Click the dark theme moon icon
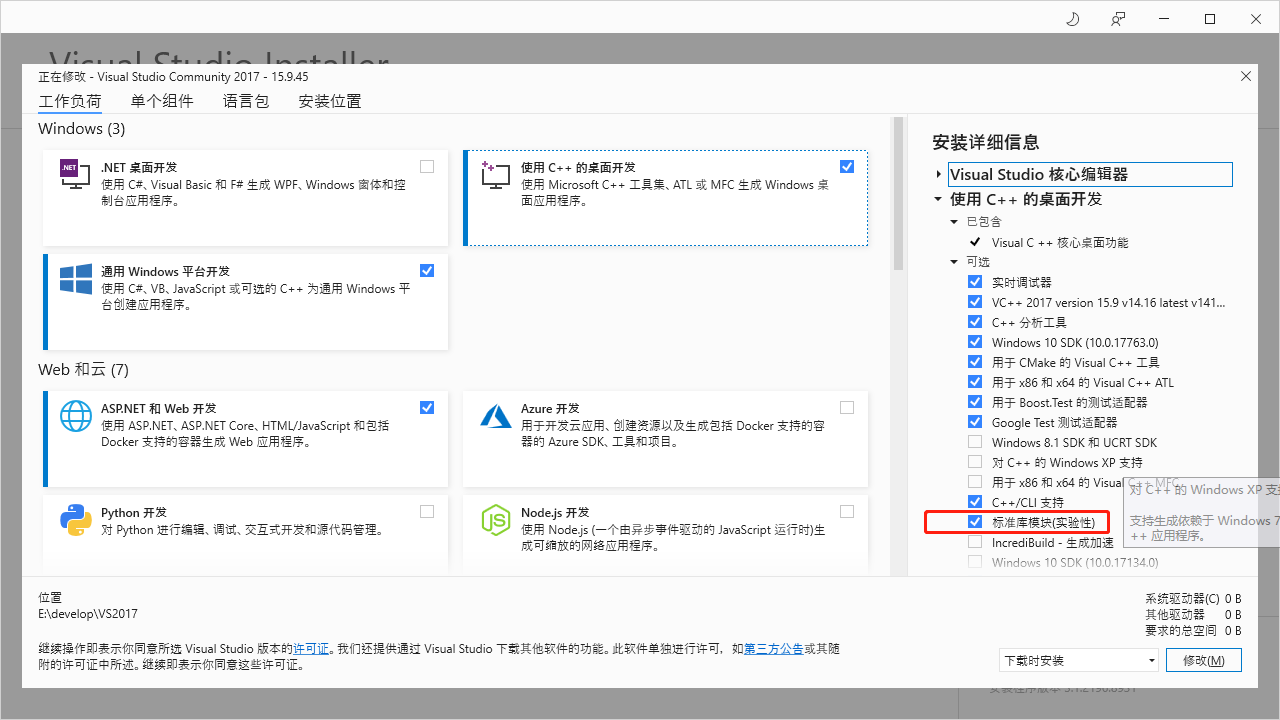This screenshot has width=1280, height=720. point(1072,18)
